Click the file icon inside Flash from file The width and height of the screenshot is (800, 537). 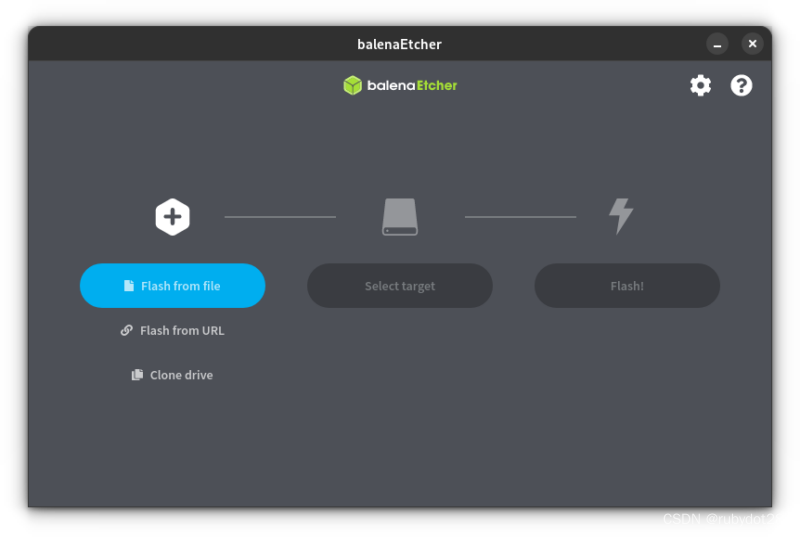129,286
